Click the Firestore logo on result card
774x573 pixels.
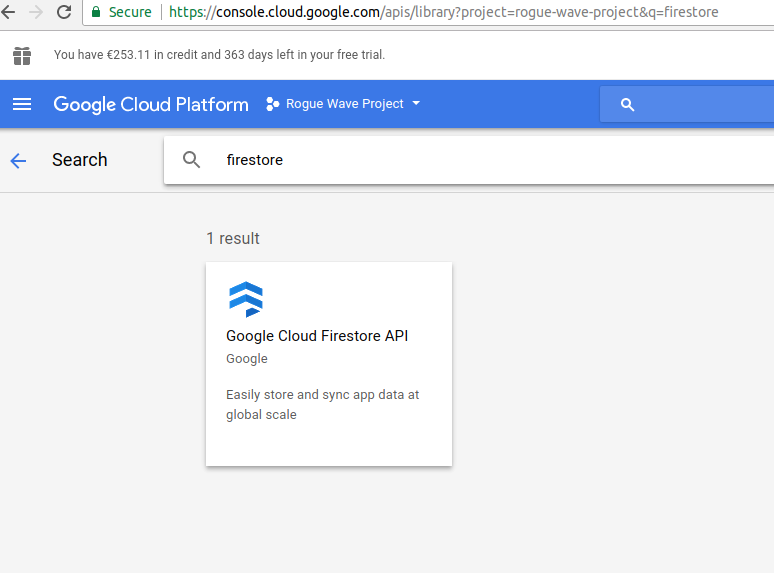[x=246, y=299]
